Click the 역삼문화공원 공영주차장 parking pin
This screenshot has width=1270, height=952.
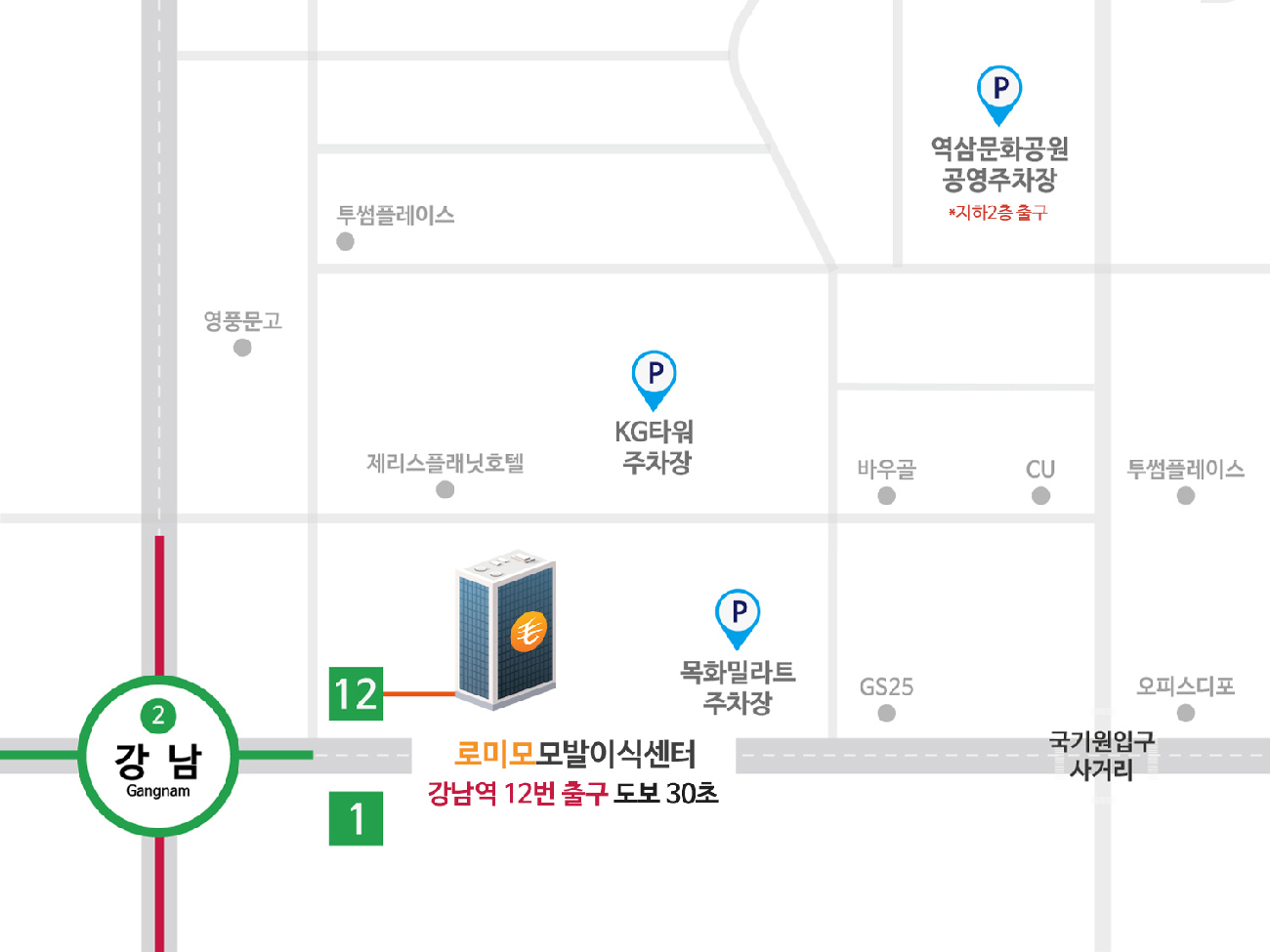999,95
